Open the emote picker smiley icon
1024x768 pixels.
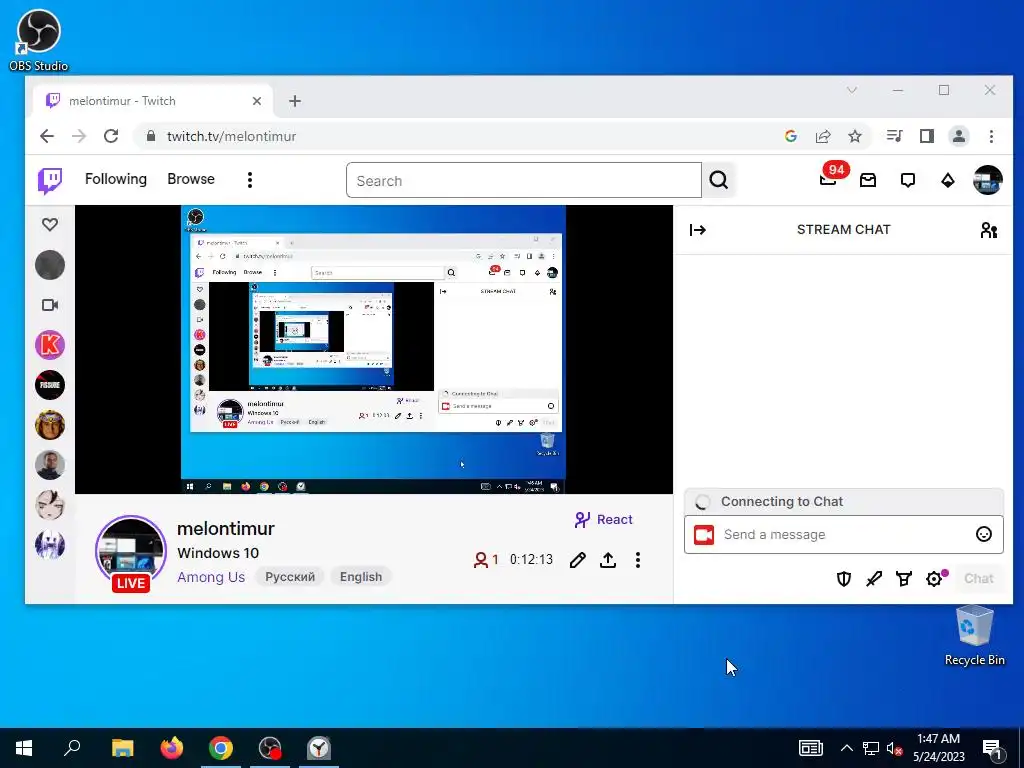point(984,534)
